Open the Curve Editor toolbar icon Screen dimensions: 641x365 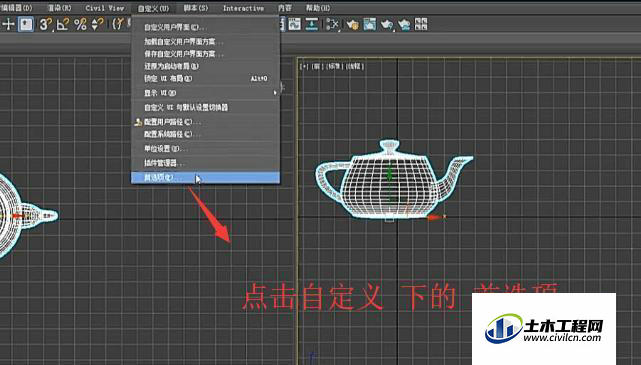point(294,24)
